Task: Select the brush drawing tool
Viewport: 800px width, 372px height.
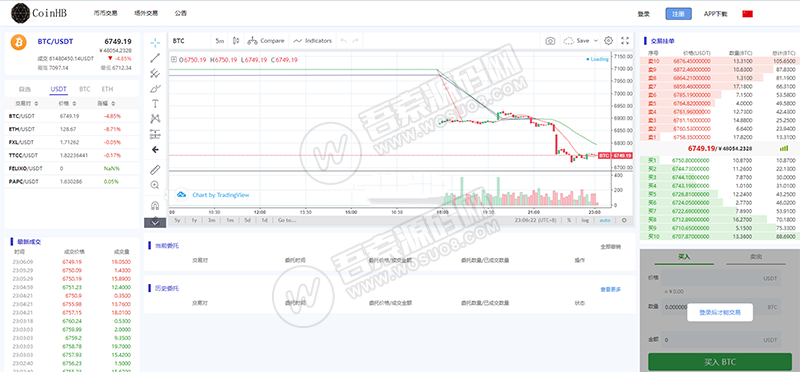Action: (156, 88)
